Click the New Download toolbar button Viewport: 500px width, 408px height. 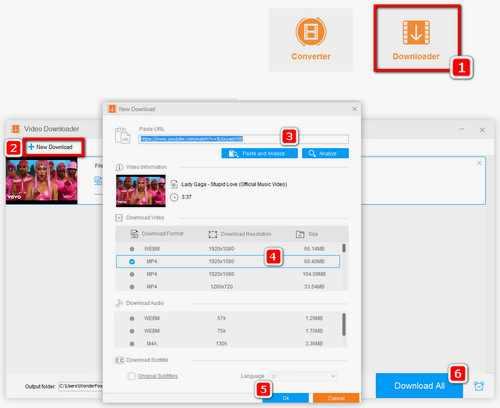(53, 147)
